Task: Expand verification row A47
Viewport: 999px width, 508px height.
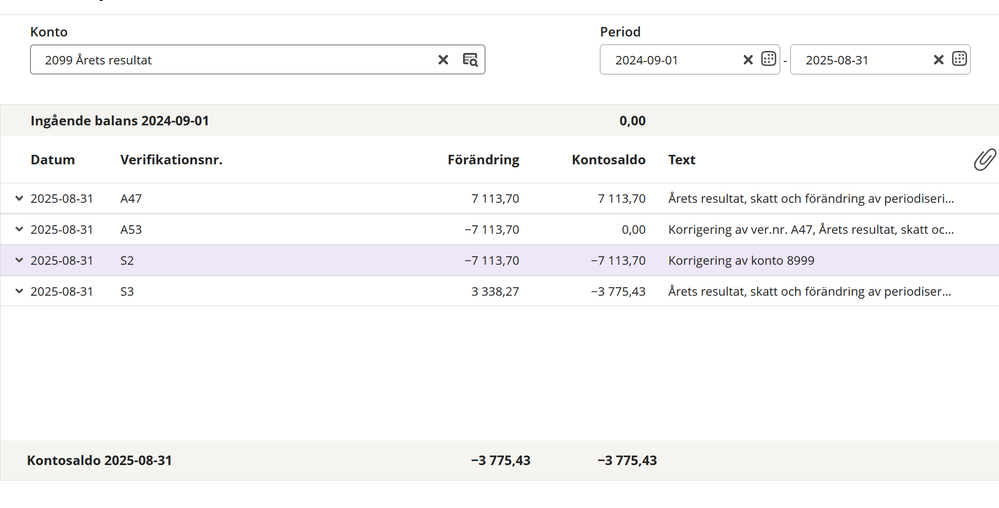Action: click(x=19, y=199)
